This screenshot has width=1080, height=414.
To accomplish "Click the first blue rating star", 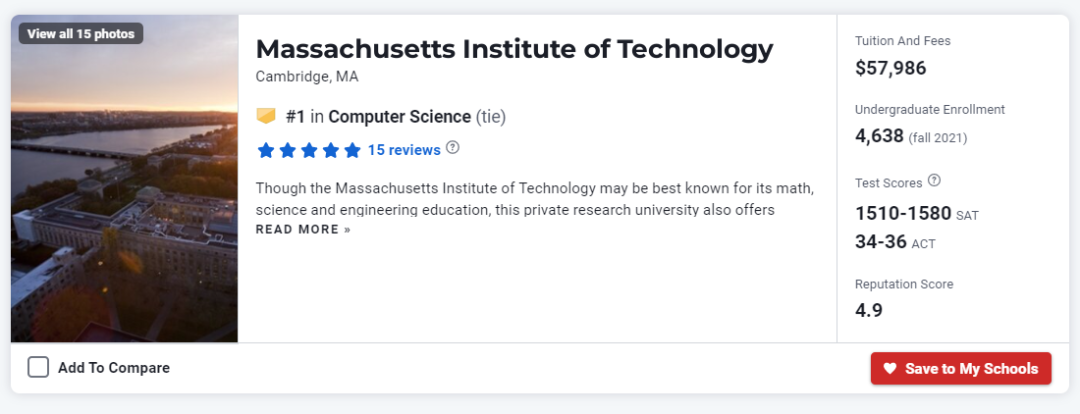I will click(266, 150).
